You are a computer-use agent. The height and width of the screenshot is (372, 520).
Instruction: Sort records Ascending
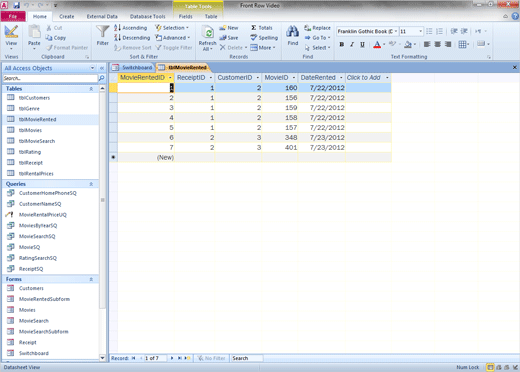[x=131, y=28]
